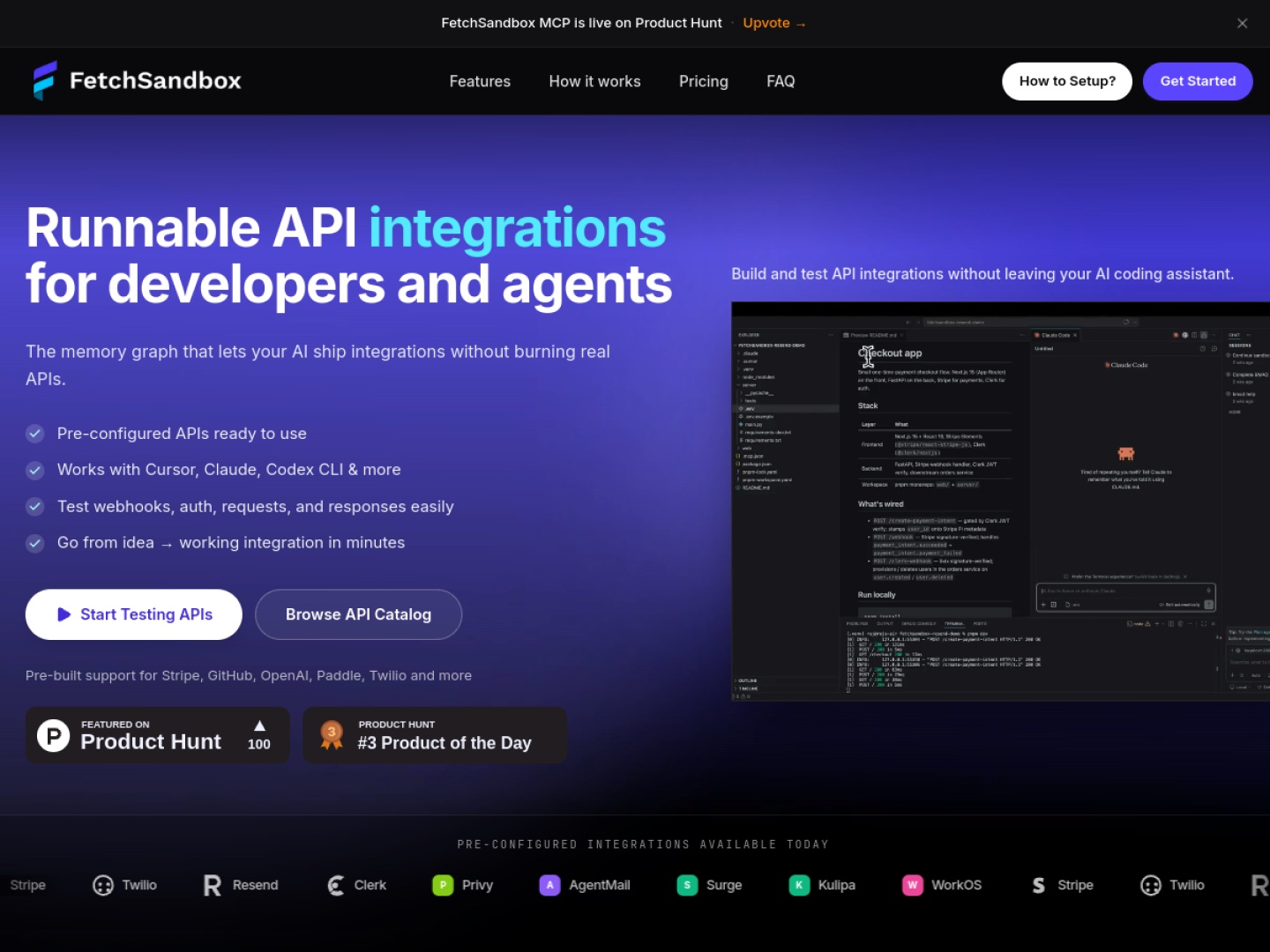Go to How it works section

tap(594, 81)
